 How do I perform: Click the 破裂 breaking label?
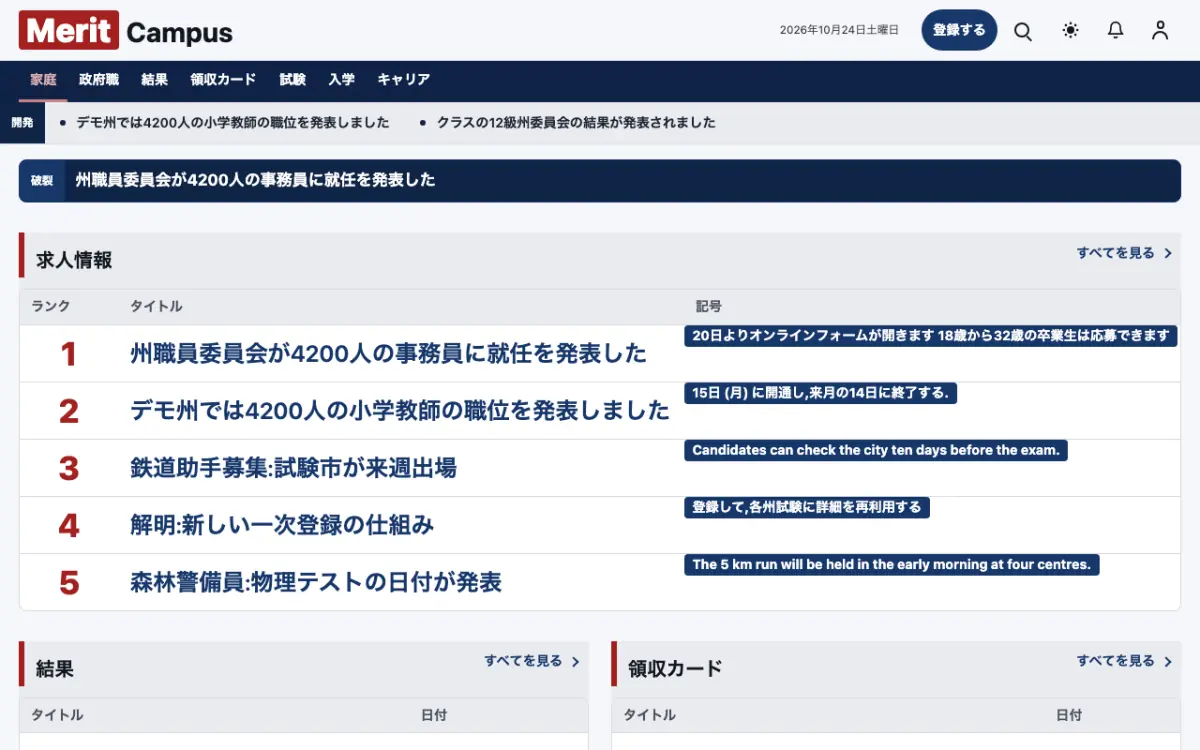tap(42, 181)
